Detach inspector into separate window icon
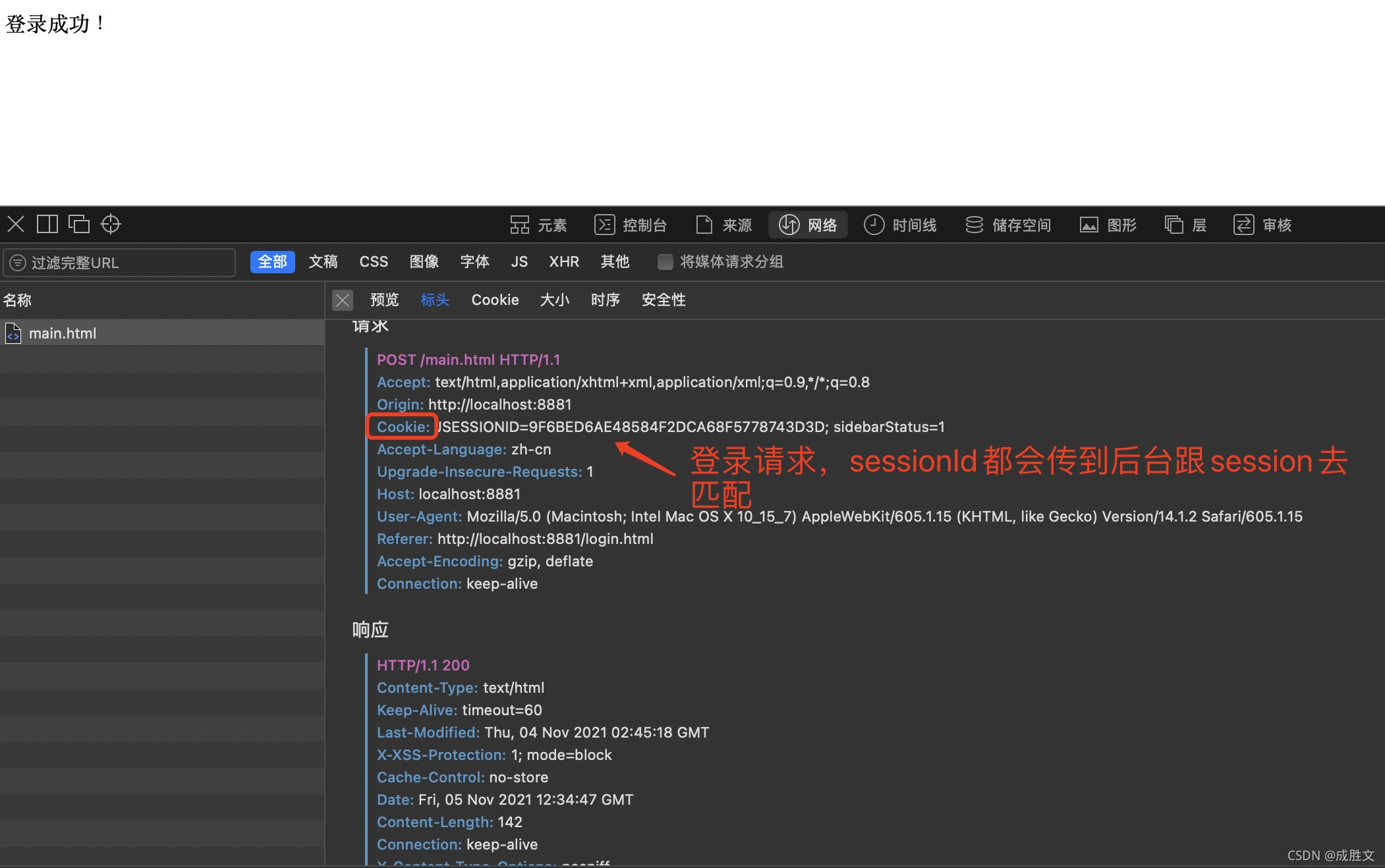 [x=79, y=225]
